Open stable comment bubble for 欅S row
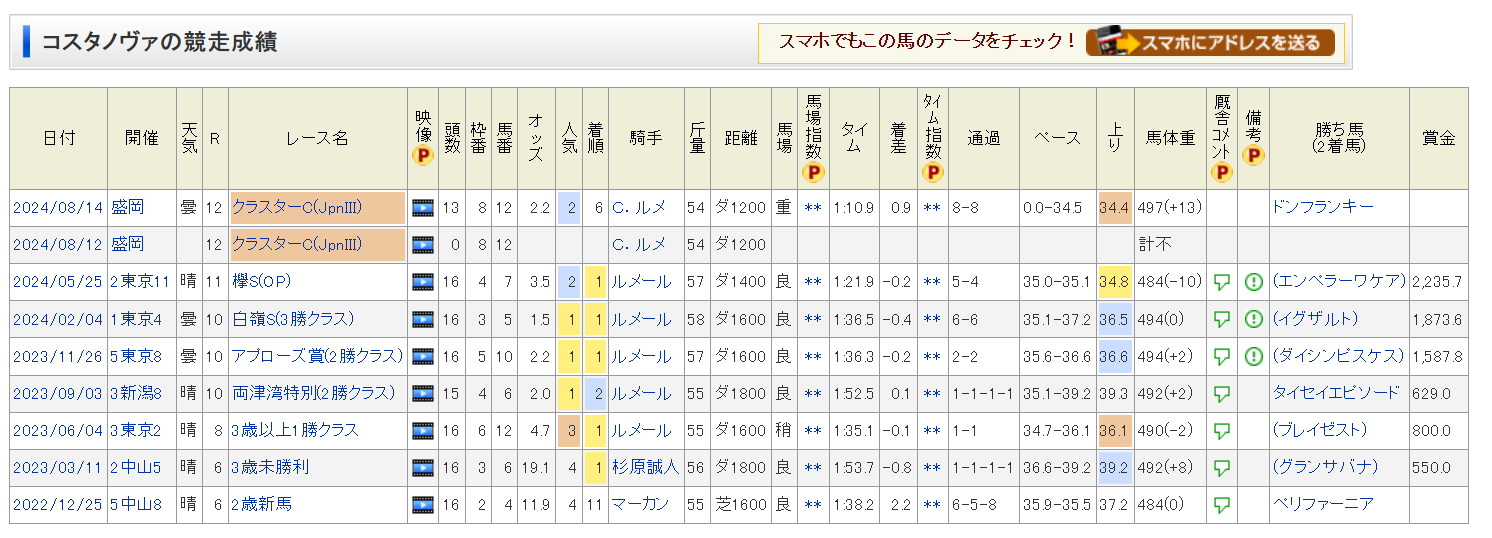 [x=1221, y=282]
